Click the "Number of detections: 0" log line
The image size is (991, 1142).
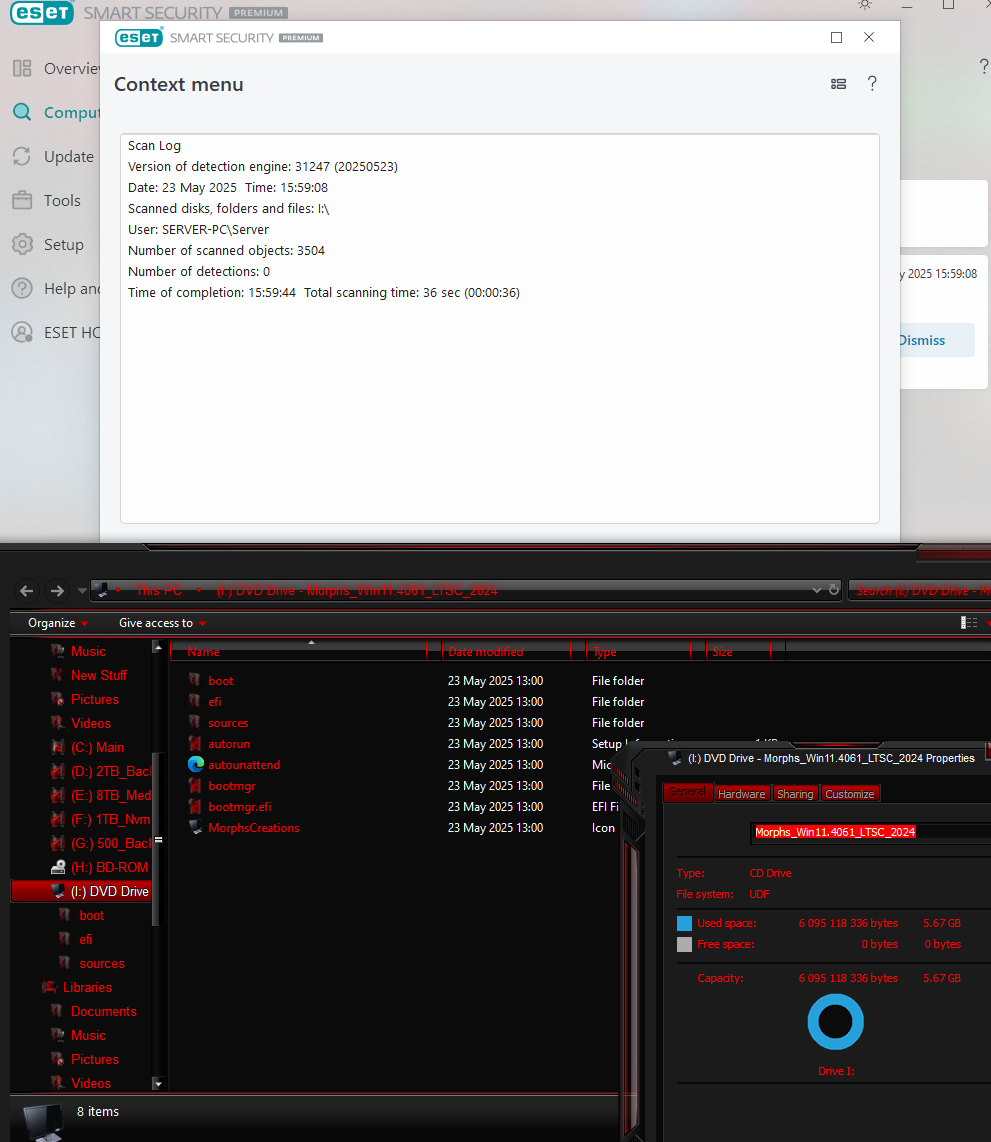tap(199, 272)
